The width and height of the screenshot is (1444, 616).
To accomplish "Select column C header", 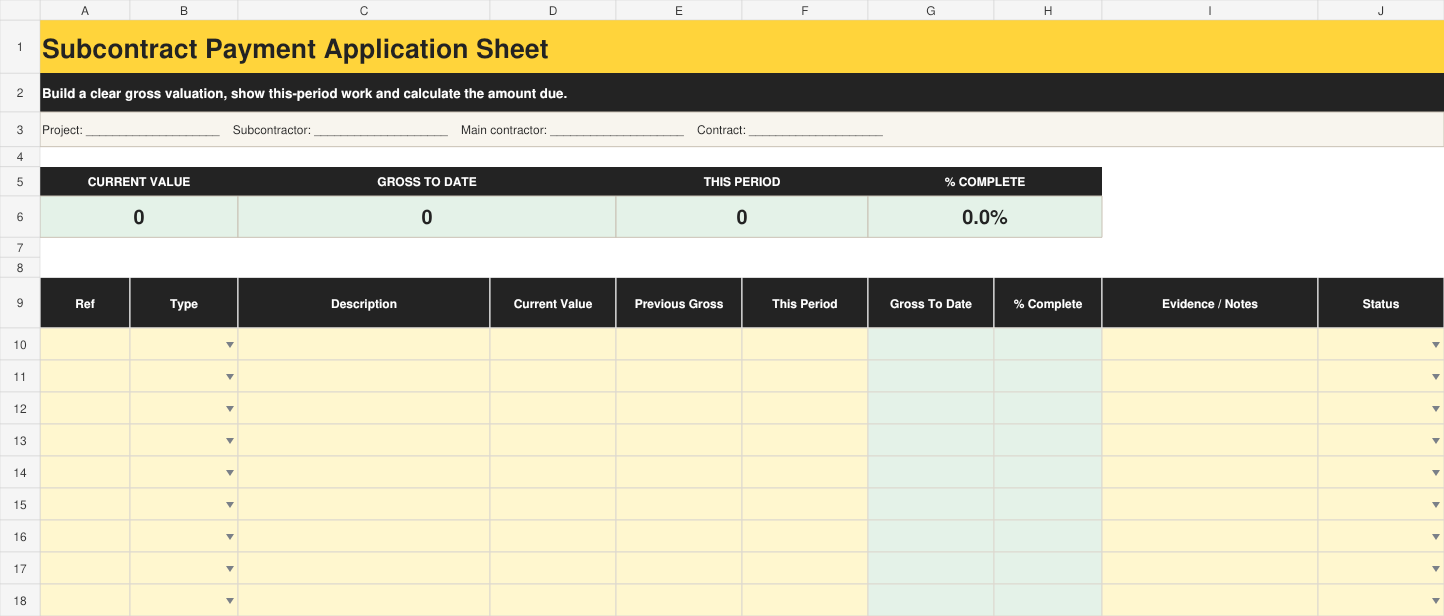I will (x=364, y=10).
